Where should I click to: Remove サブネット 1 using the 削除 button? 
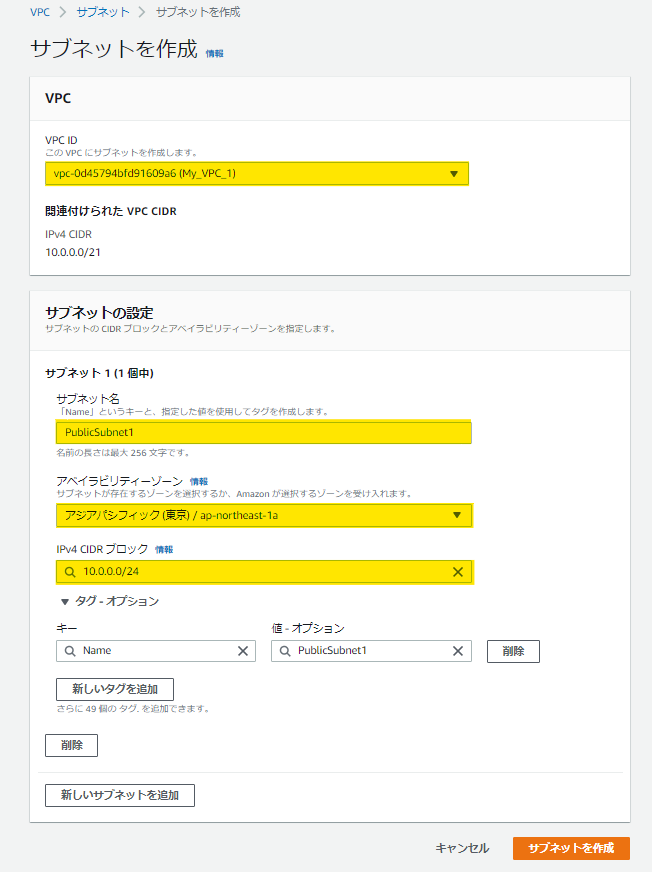click(71, 745)
